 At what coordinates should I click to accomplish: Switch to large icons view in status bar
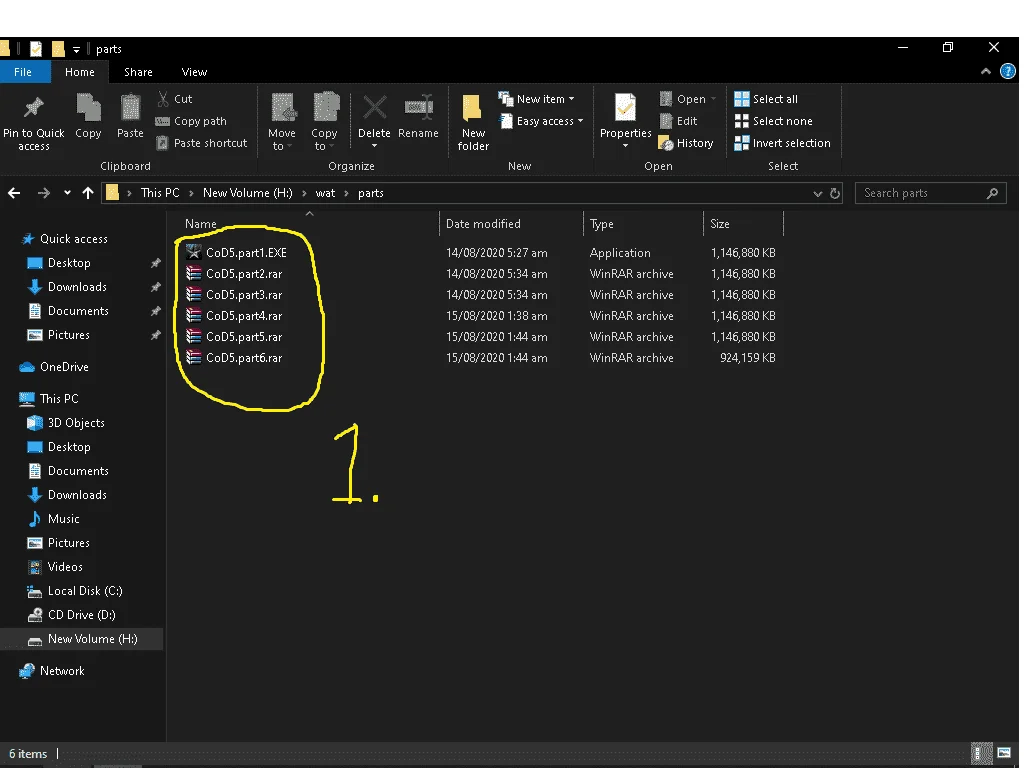click(x=1004, y=754)
